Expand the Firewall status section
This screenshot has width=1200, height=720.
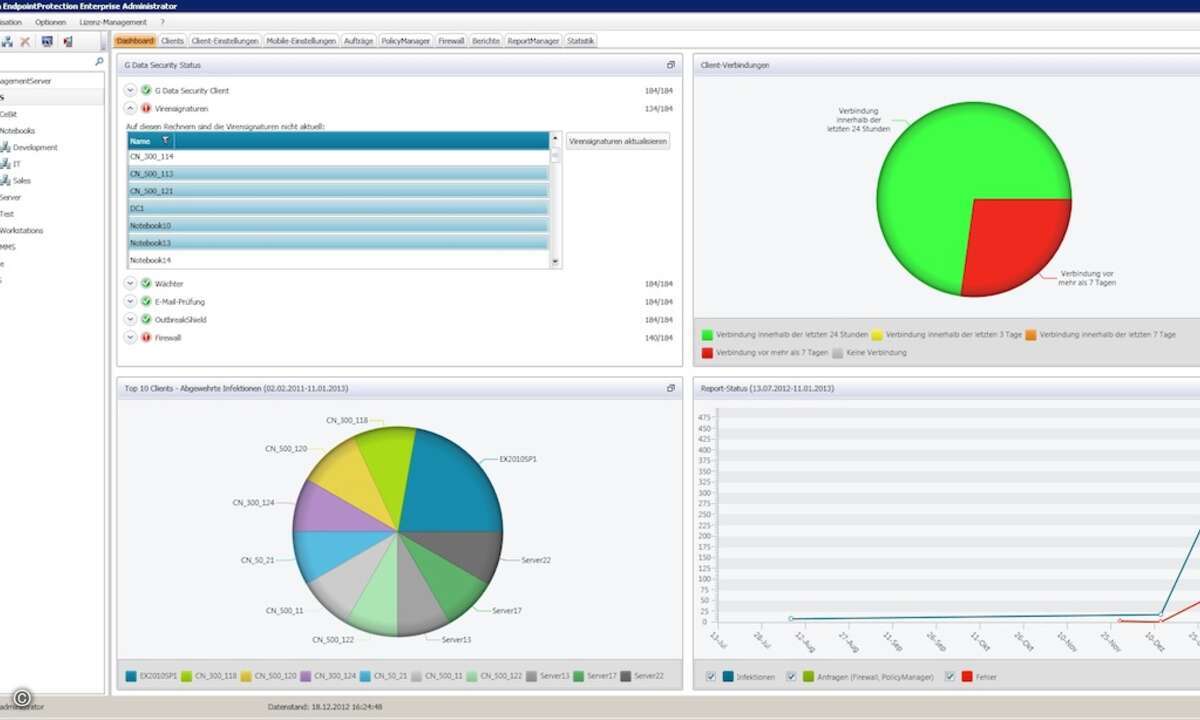tap(130, 337)
